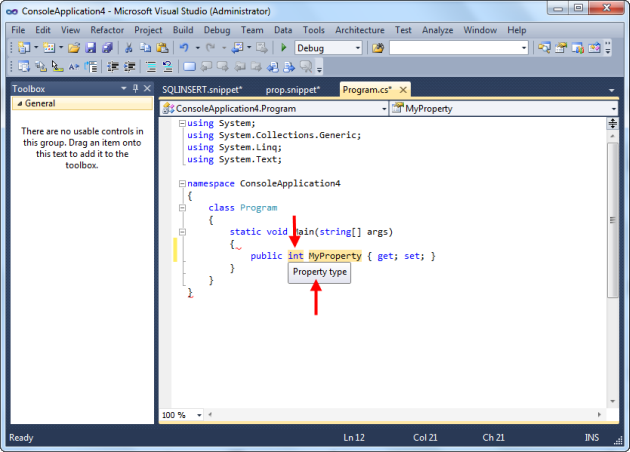The width and height of the screenshot is (630, 452).
Task: Click the New Project toolbar icon
Action: coord(22,48)
